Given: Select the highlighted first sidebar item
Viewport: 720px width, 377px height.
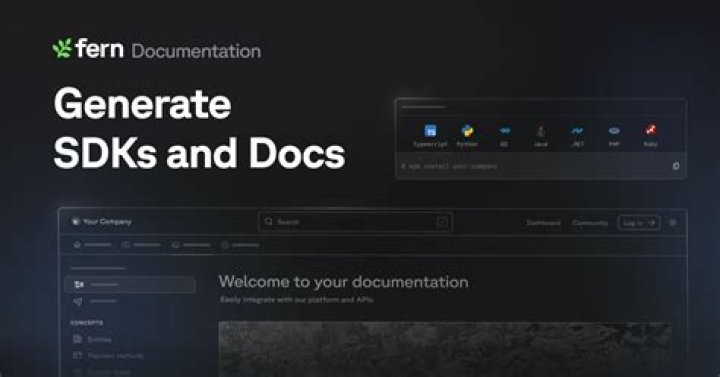Looking at the screenshot, I should 130,285.
